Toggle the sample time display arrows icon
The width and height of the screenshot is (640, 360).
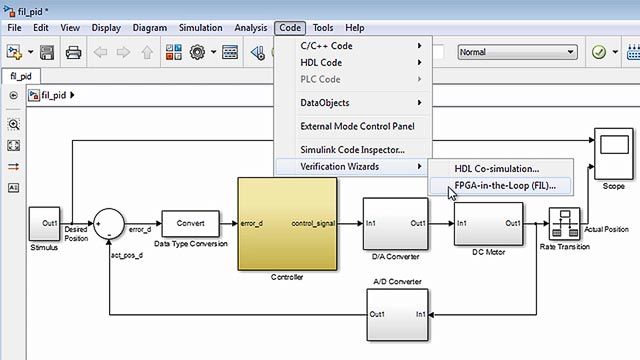coord(13,167)
